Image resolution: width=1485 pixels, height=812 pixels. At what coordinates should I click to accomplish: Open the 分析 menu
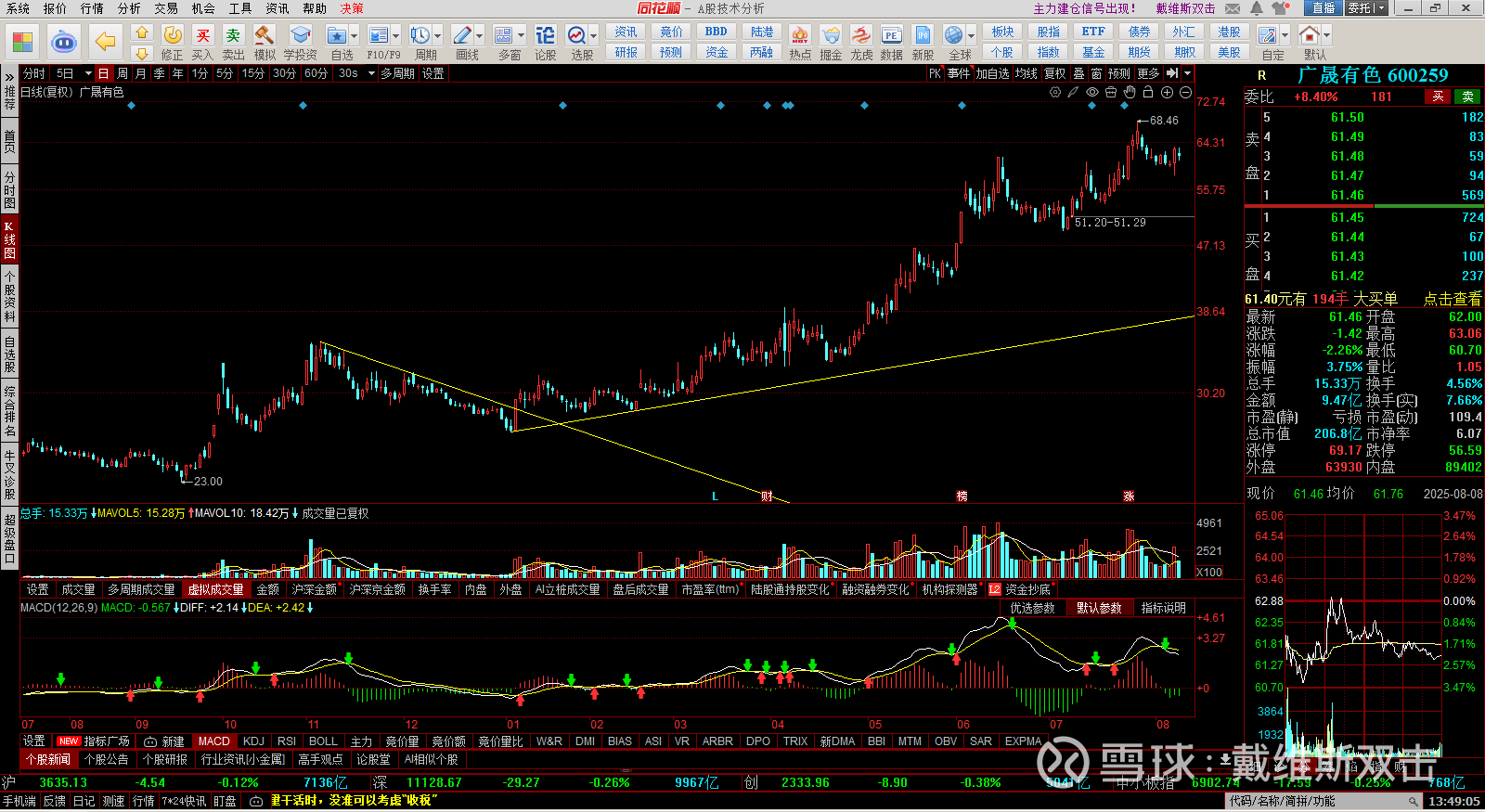click(x=129, y=8)
